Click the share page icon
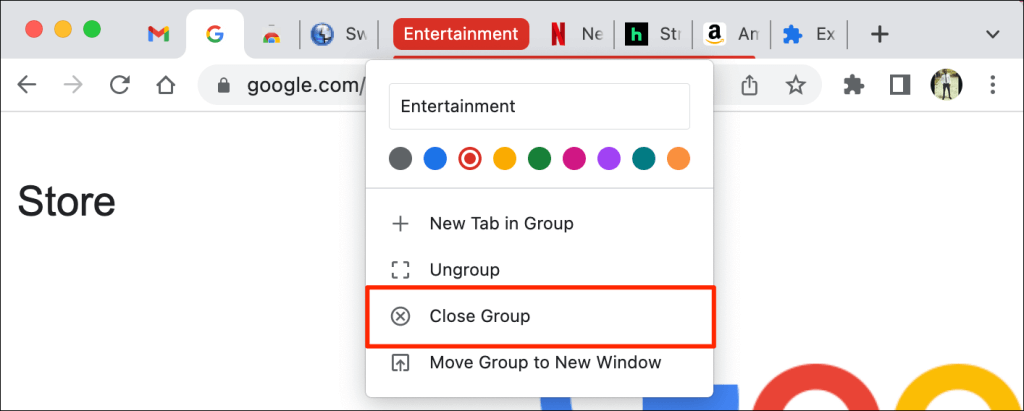This screenshot has width=1024, height=411. point(750,86)
